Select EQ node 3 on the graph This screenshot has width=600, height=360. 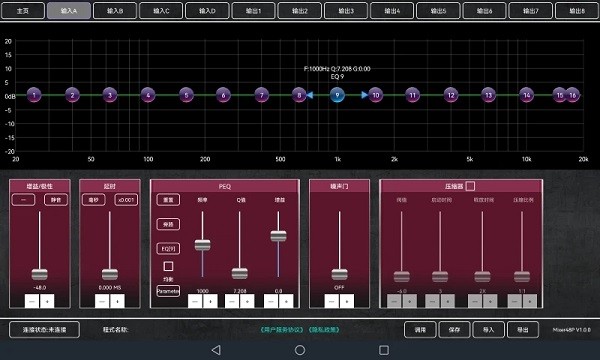tap(110, 95)
